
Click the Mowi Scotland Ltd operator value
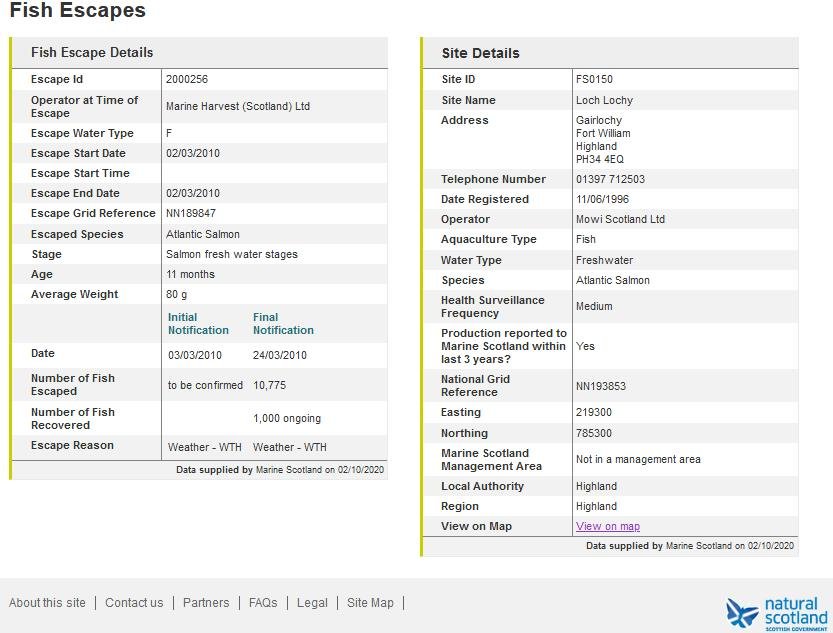click(620, 219)
